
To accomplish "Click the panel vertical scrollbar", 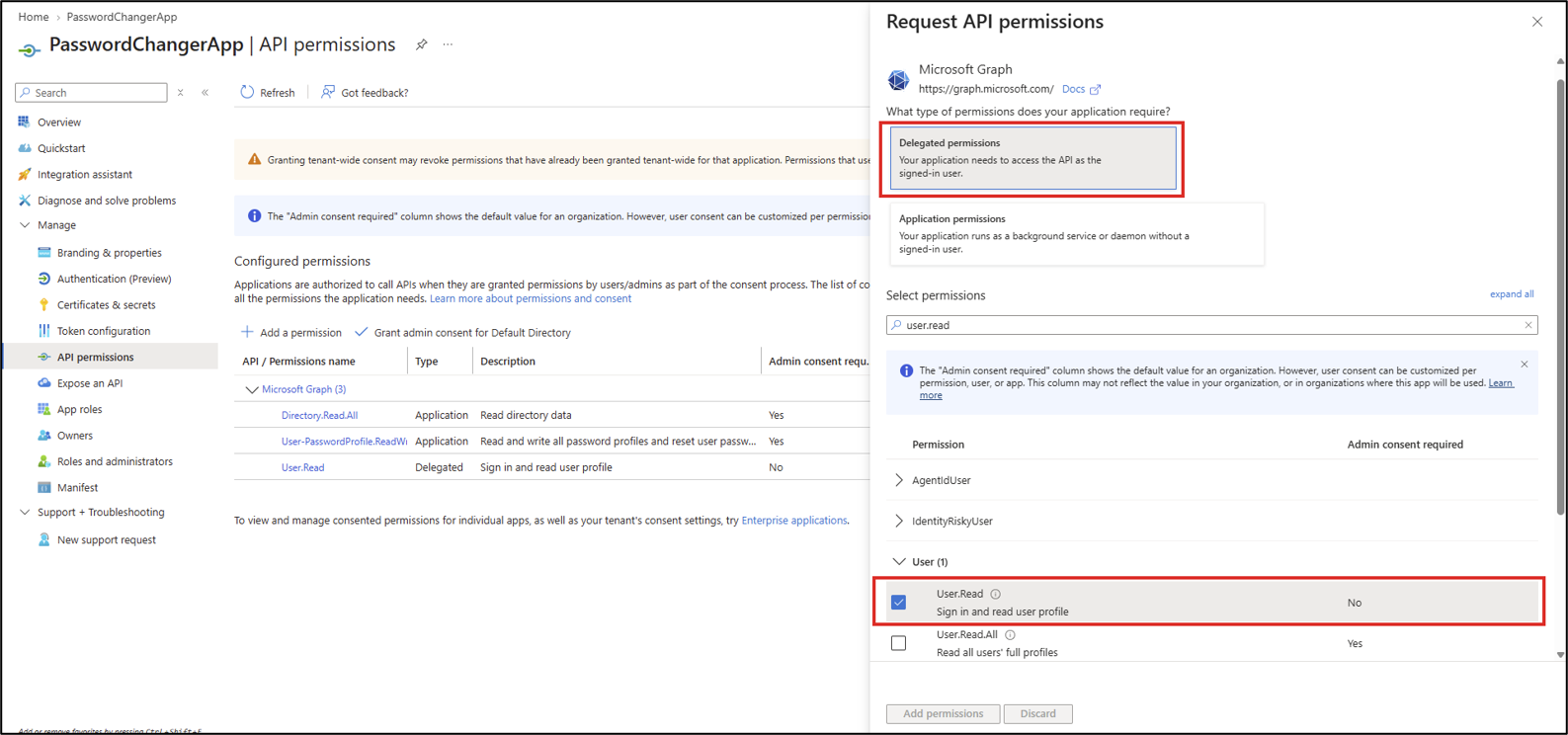I will click(x=1560, y=296).
